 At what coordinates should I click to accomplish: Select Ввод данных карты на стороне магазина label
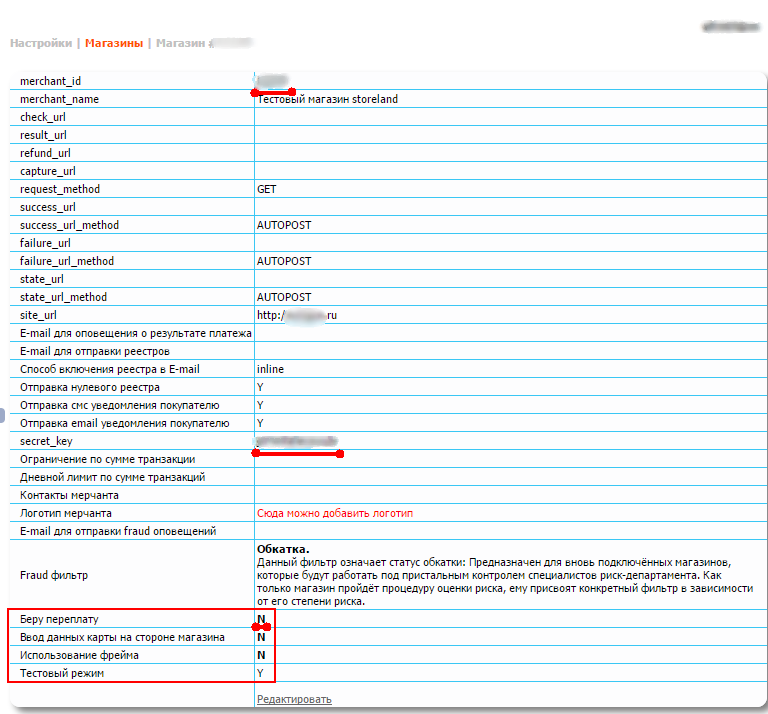point(122,638)
